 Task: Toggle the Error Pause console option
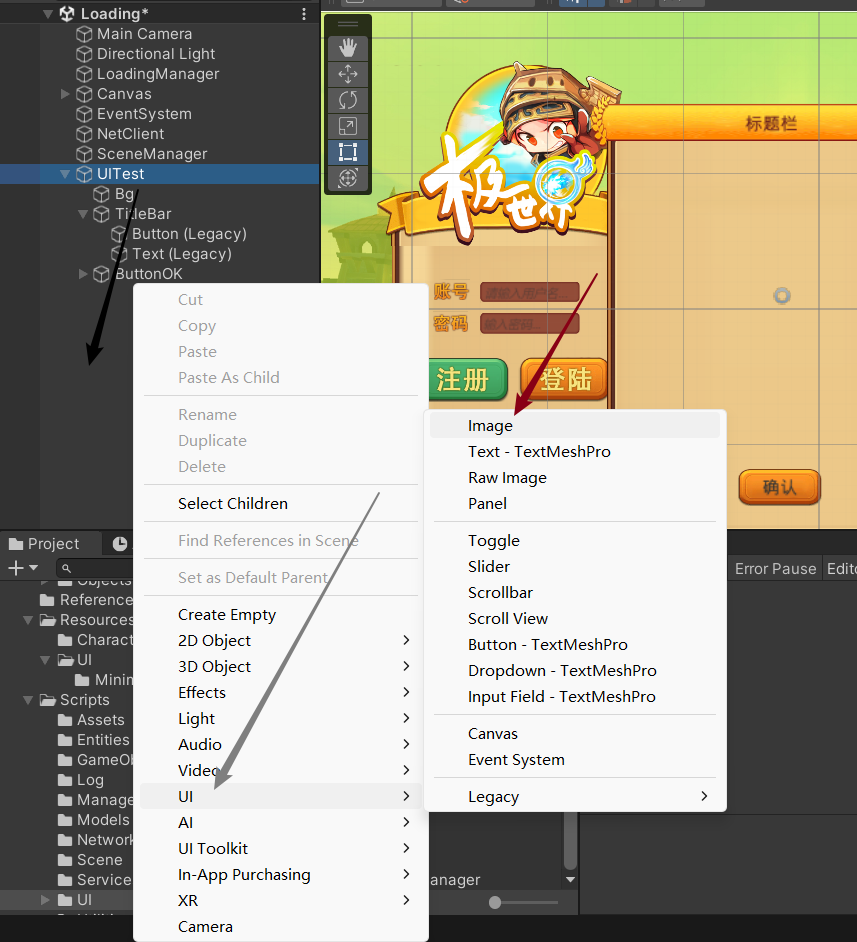coord(775,568)
